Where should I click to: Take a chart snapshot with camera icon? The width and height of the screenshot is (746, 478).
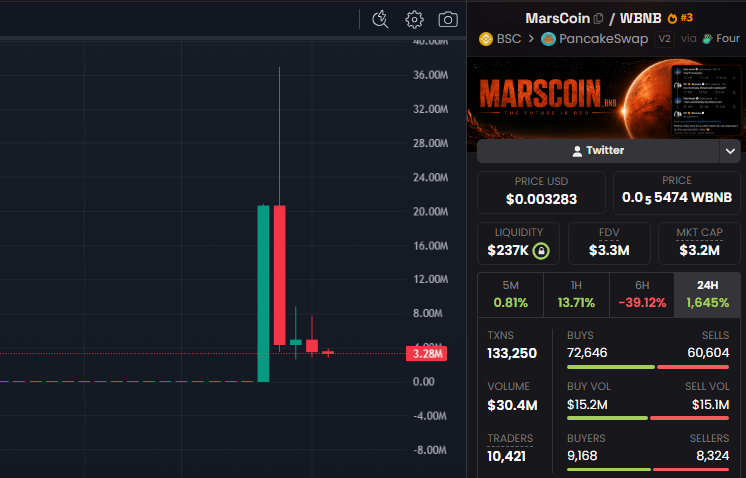pos(448,20)
